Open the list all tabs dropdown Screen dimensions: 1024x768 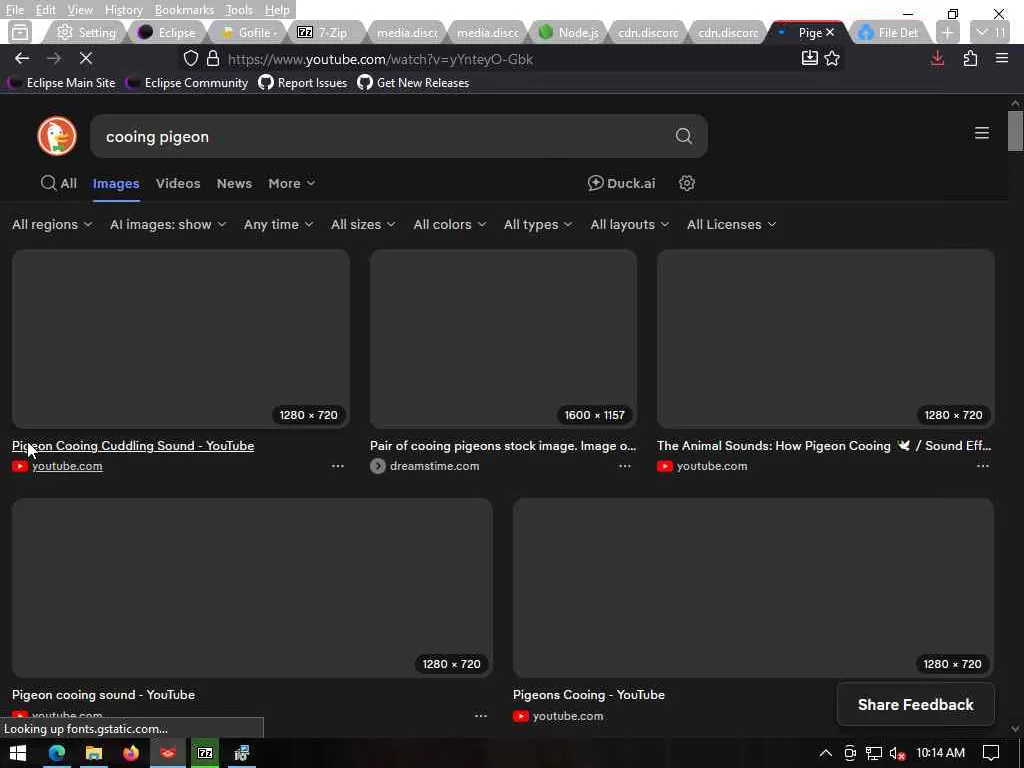click(991, 33)
